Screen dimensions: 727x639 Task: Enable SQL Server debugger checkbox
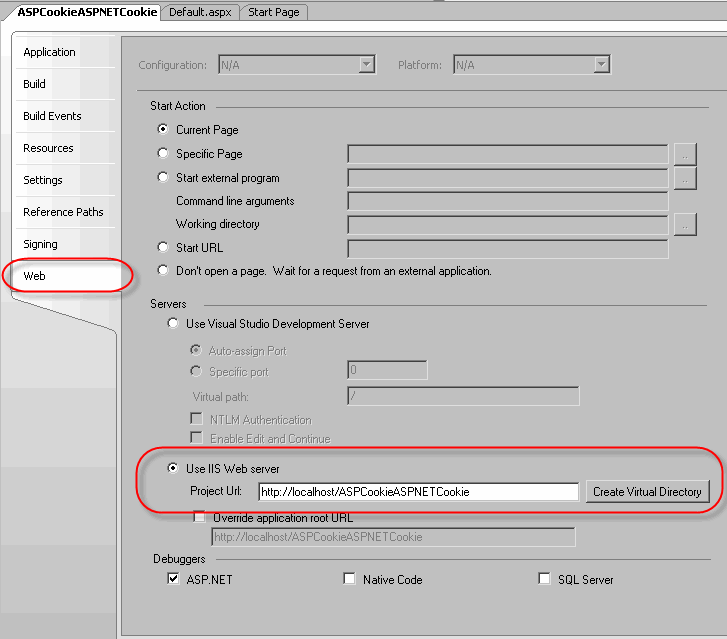pos(544,579)
